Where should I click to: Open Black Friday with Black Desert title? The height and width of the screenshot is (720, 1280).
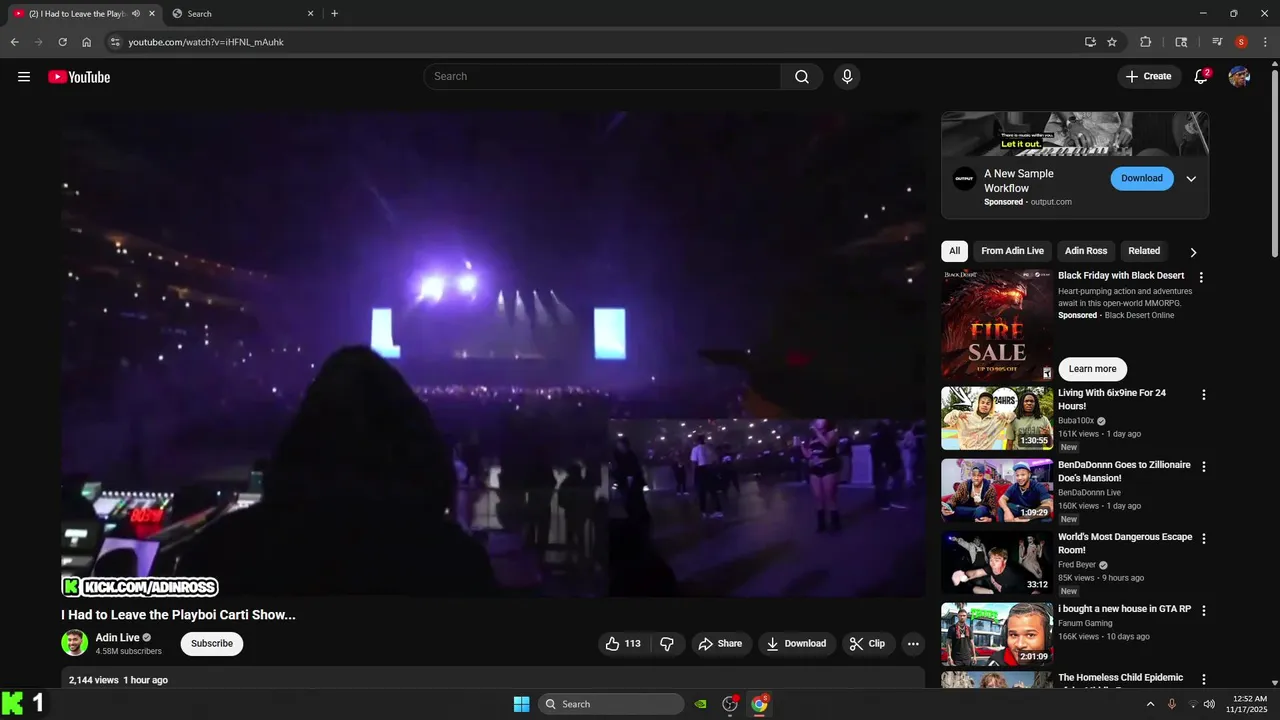tap(1121, 276)
